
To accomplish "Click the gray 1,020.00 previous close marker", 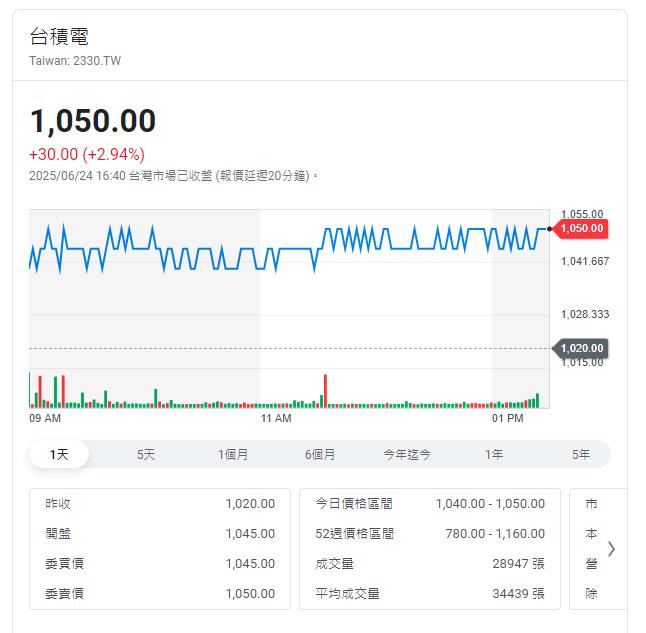I will [581, 348].
